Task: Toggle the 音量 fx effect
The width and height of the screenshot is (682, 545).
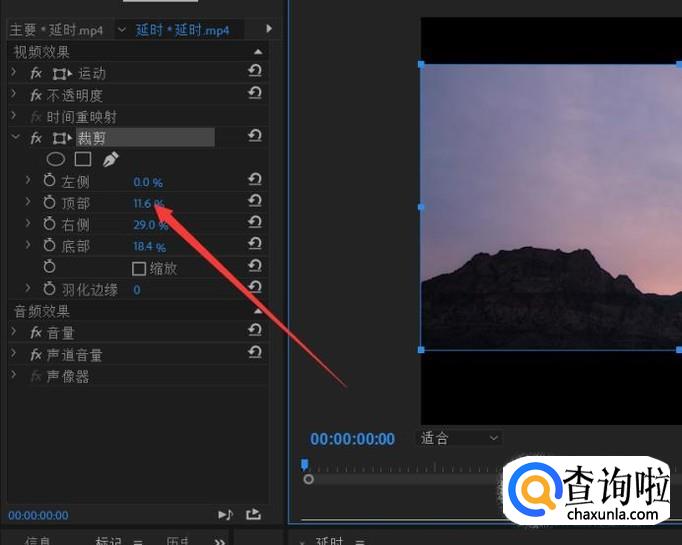Action: [x=36, y=333]
